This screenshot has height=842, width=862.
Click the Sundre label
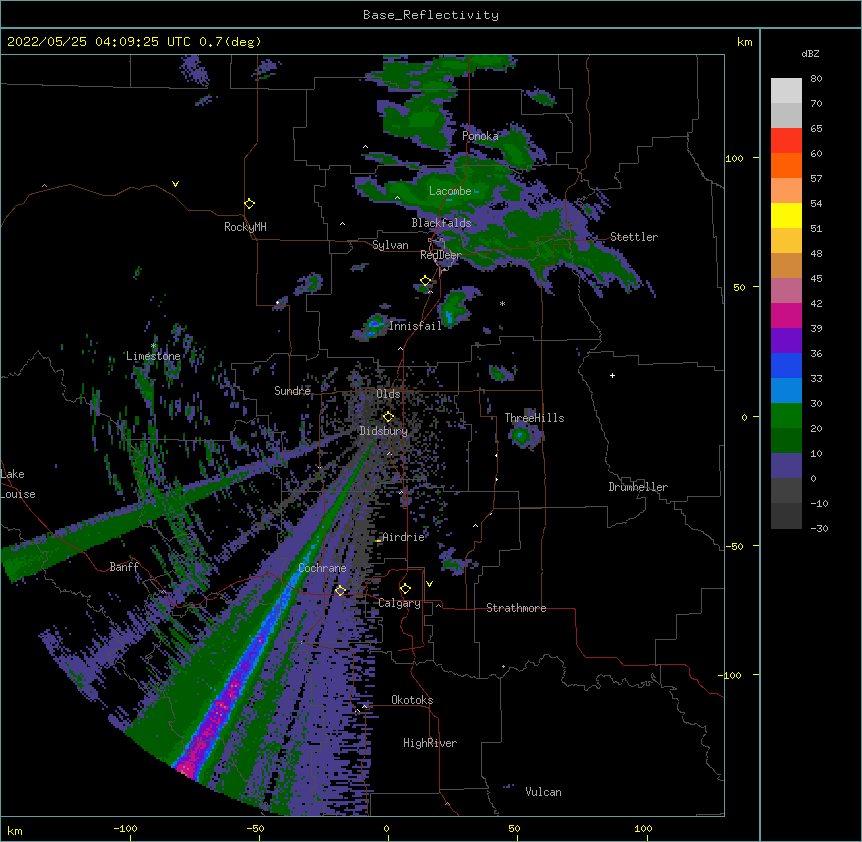click(x=292, y=391)
